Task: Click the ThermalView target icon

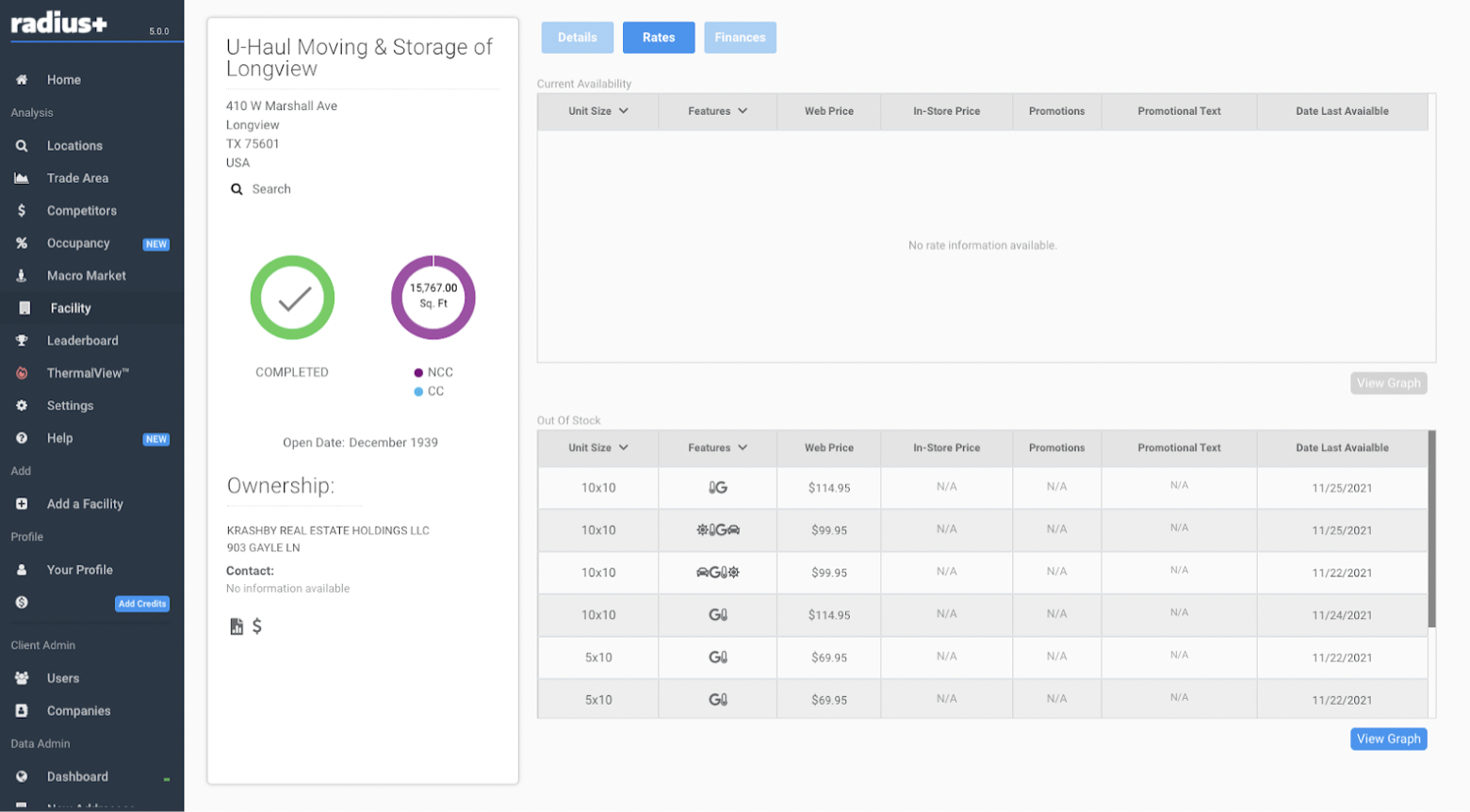Action: click(22, 373)
